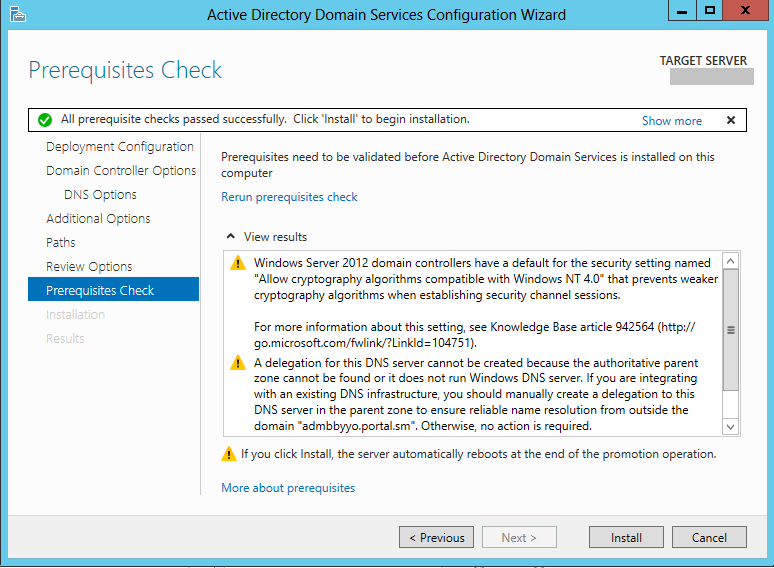Select DNS Options in sidebar

(x=100, y=195)
